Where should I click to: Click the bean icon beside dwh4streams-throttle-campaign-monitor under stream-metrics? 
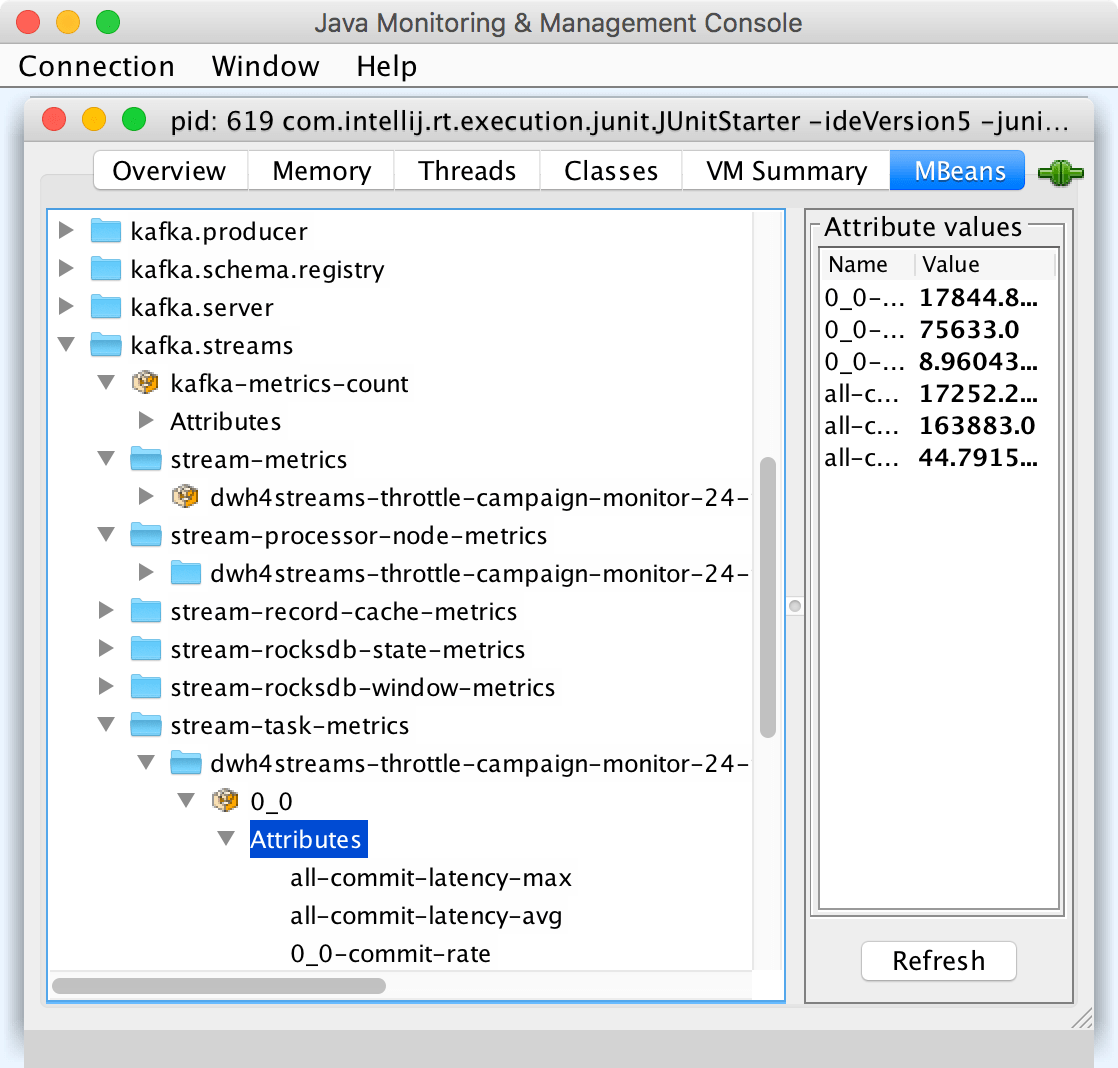pyautogui.click(x=185, y=496)
